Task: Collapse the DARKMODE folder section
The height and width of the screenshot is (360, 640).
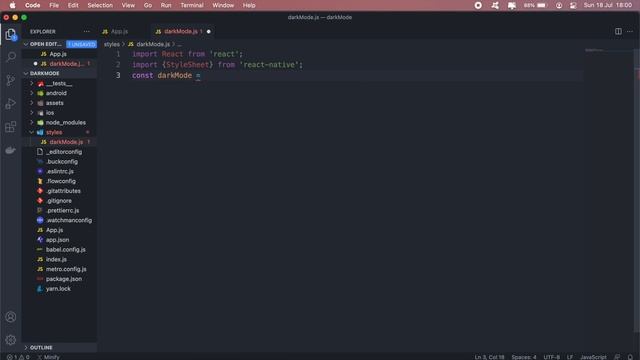Action: tap(59, 73)
